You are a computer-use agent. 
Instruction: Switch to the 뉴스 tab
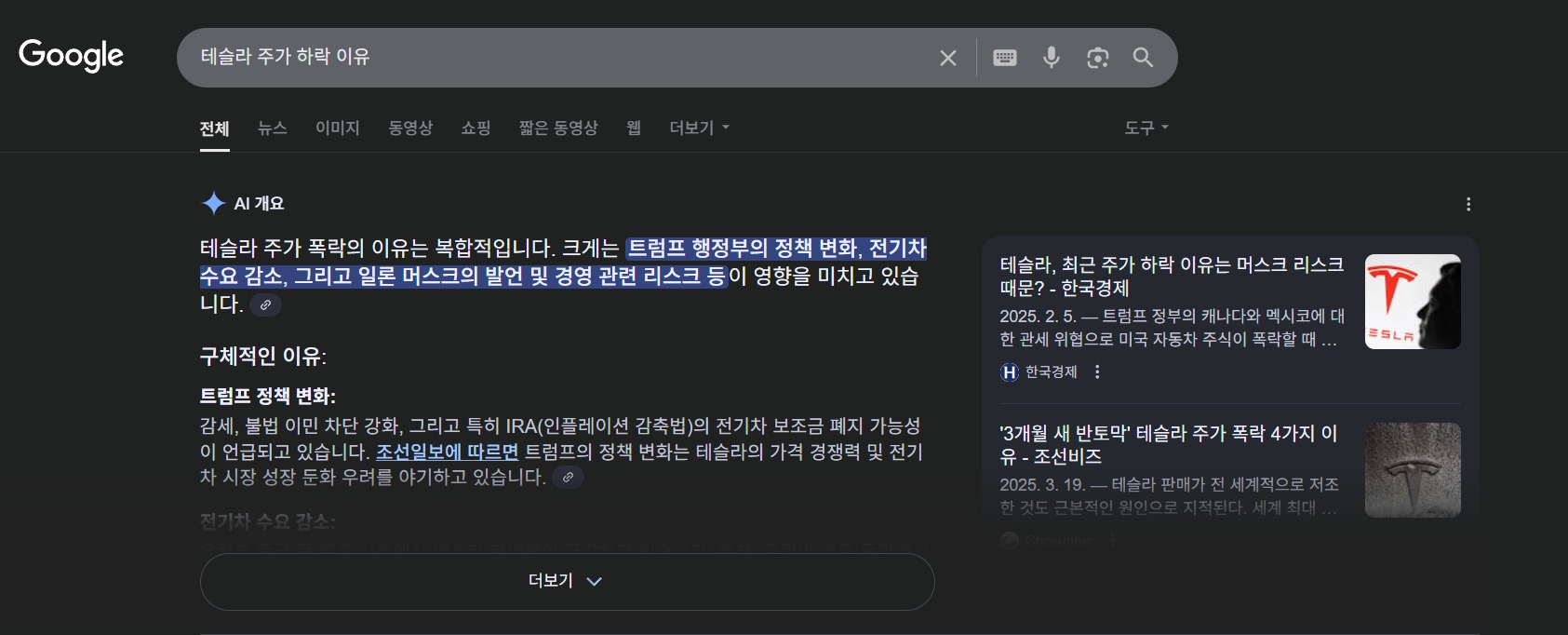pyautogui.click(x=272, y=128)
